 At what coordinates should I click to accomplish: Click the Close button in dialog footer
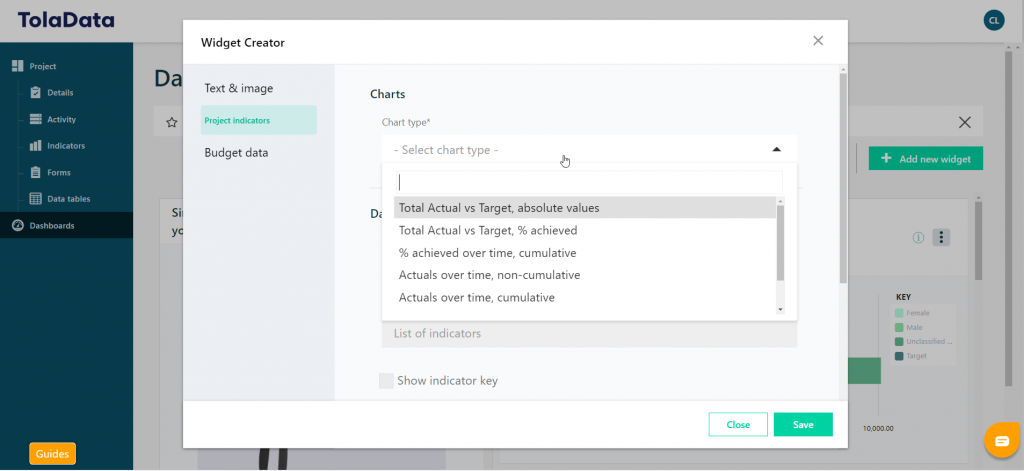tap(738, 425)
